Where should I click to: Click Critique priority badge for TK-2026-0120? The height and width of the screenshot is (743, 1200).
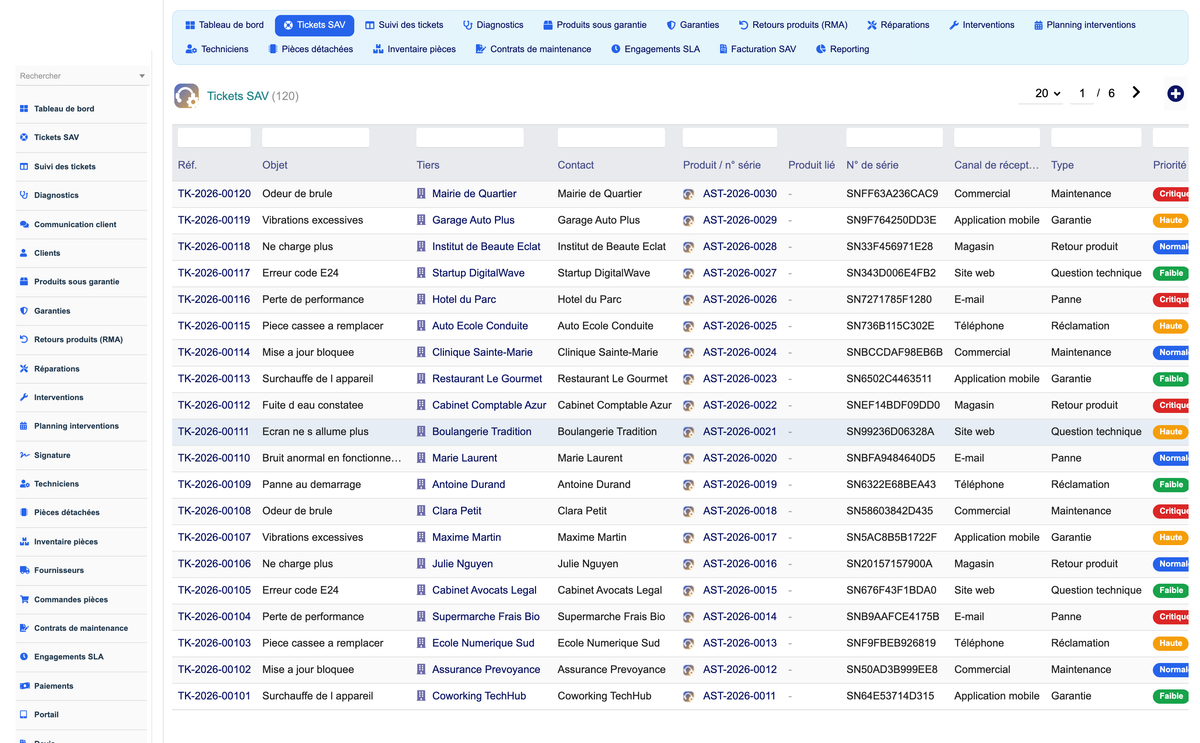pyautogui.click(x=1171, y=194)
